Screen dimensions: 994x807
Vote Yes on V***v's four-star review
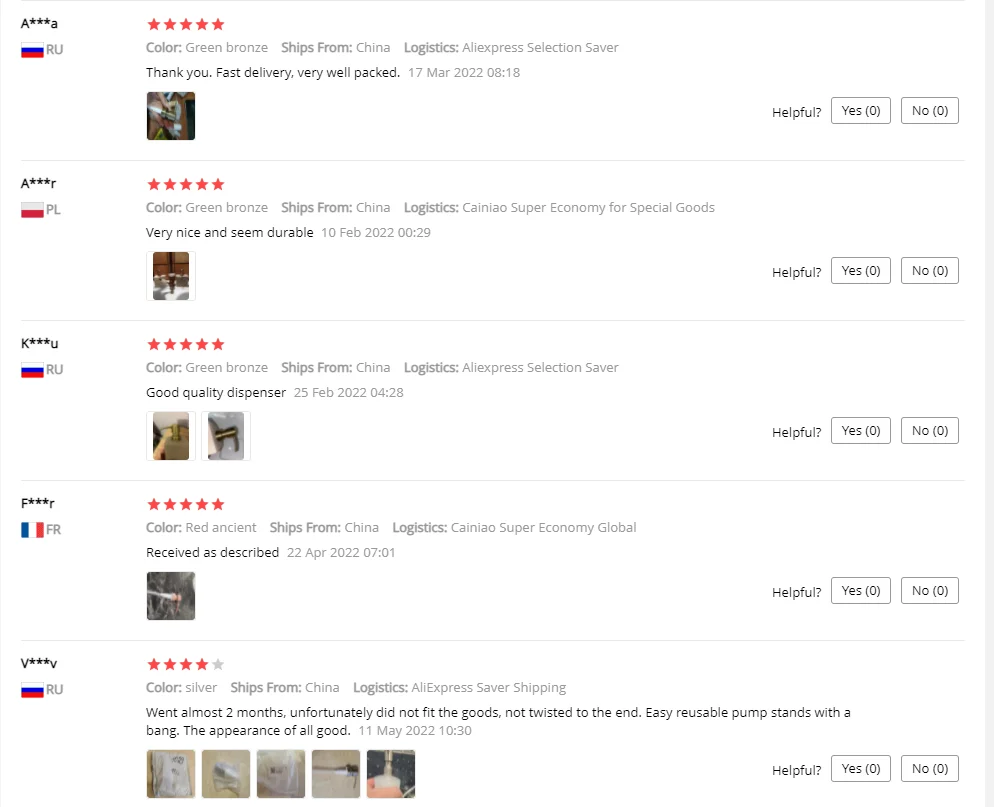click(860, 769)
